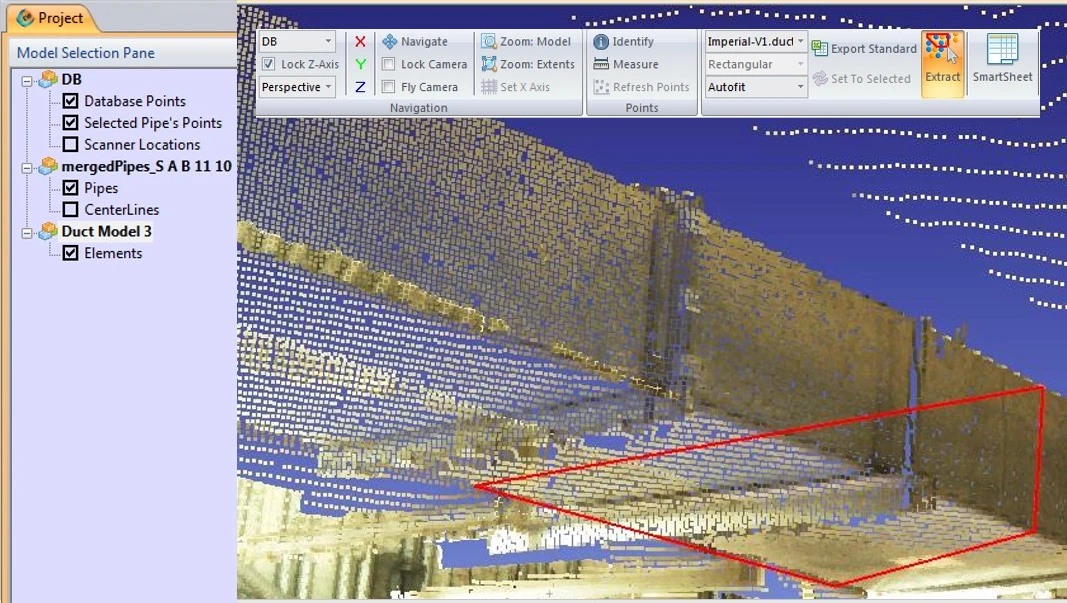Select the green Y axis icon

(x=360, y=64)
